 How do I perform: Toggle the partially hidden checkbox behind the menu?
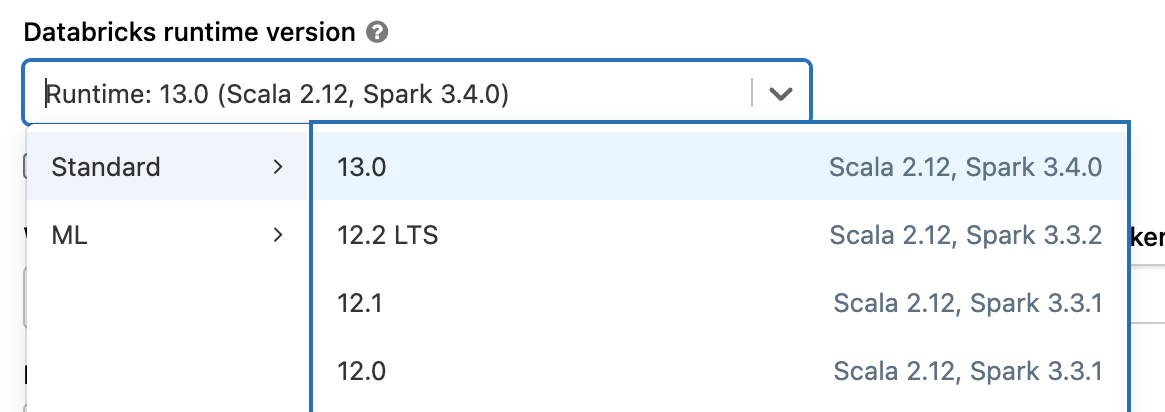pyautogui.click(x=25, y=167)
